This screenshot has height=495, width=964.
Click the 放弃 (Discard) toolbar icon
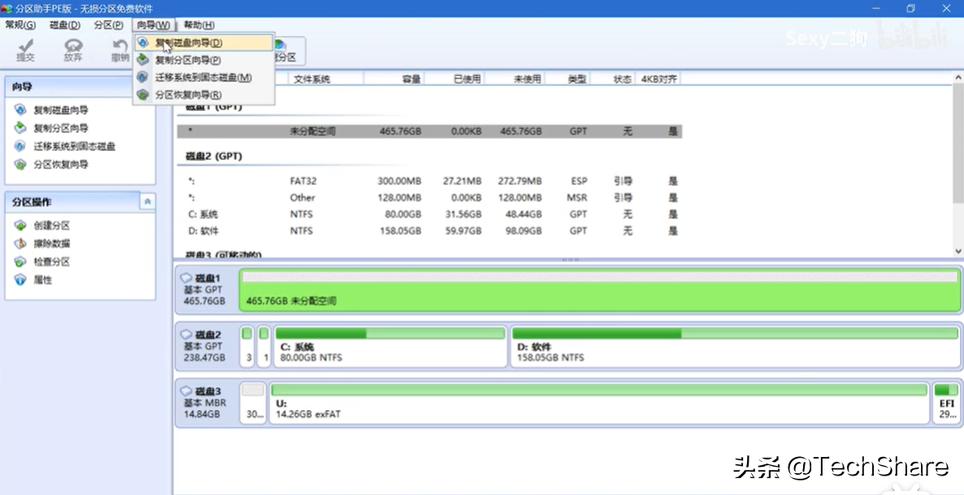click(73, 50)
